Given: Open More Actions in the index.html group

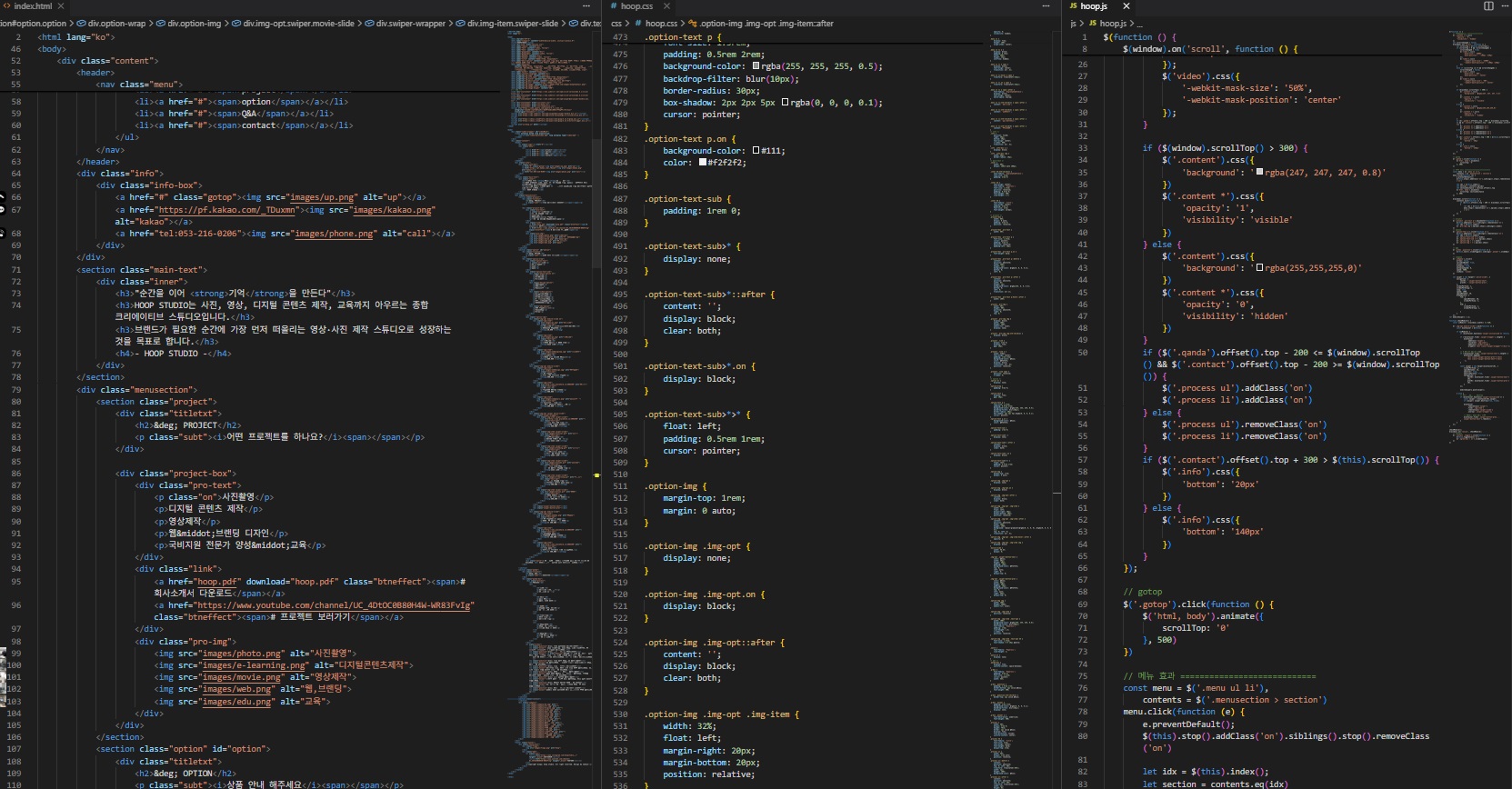Looking at the screenshot, I should pos(586,6).
